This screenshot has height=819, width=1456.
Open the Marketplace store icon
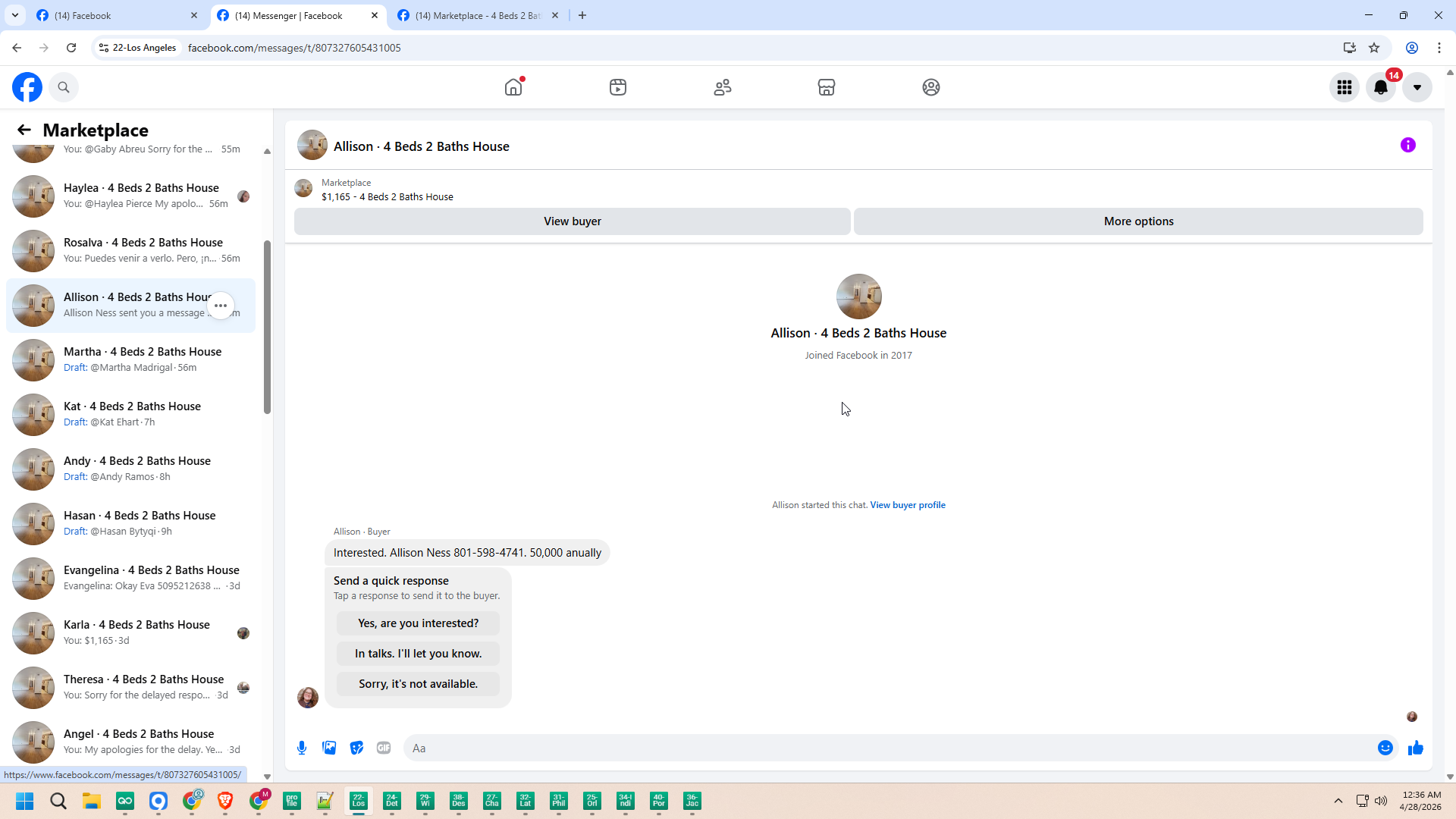pyautogui.click(x=827, y=87)
